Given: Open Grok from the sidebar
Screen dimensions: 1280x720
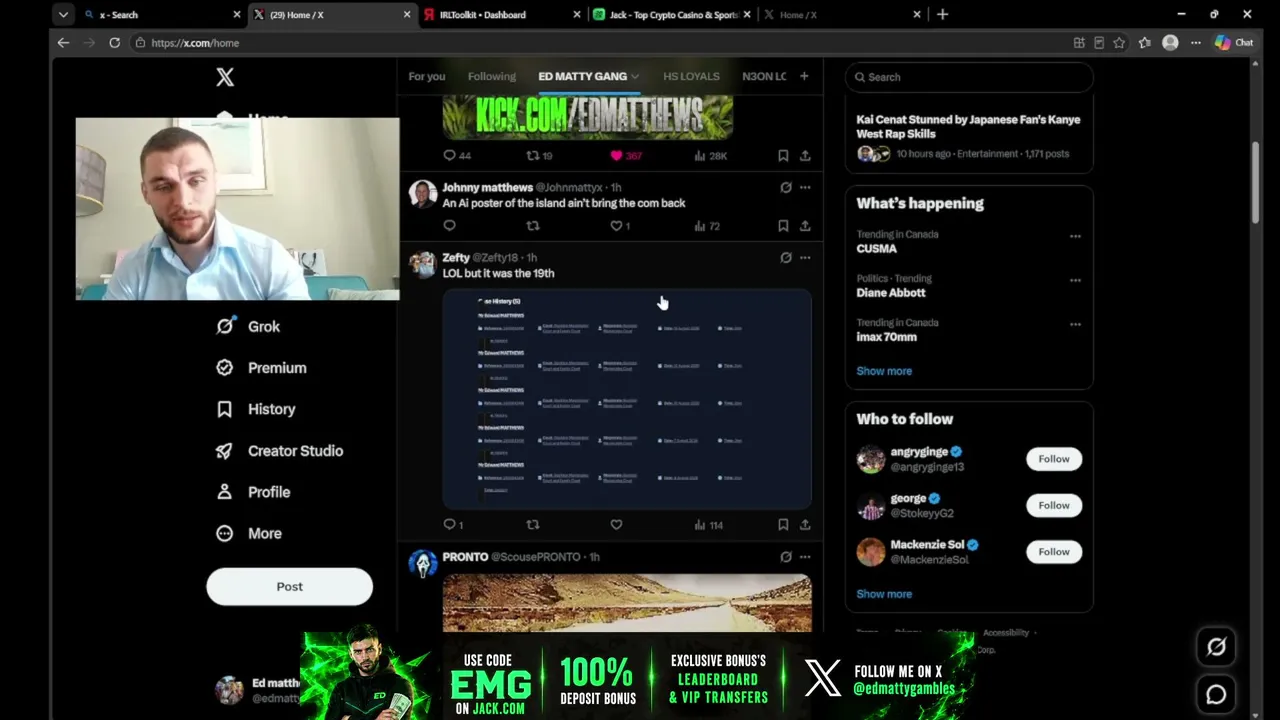Looking at the screenshot, I should coord(249,326).
